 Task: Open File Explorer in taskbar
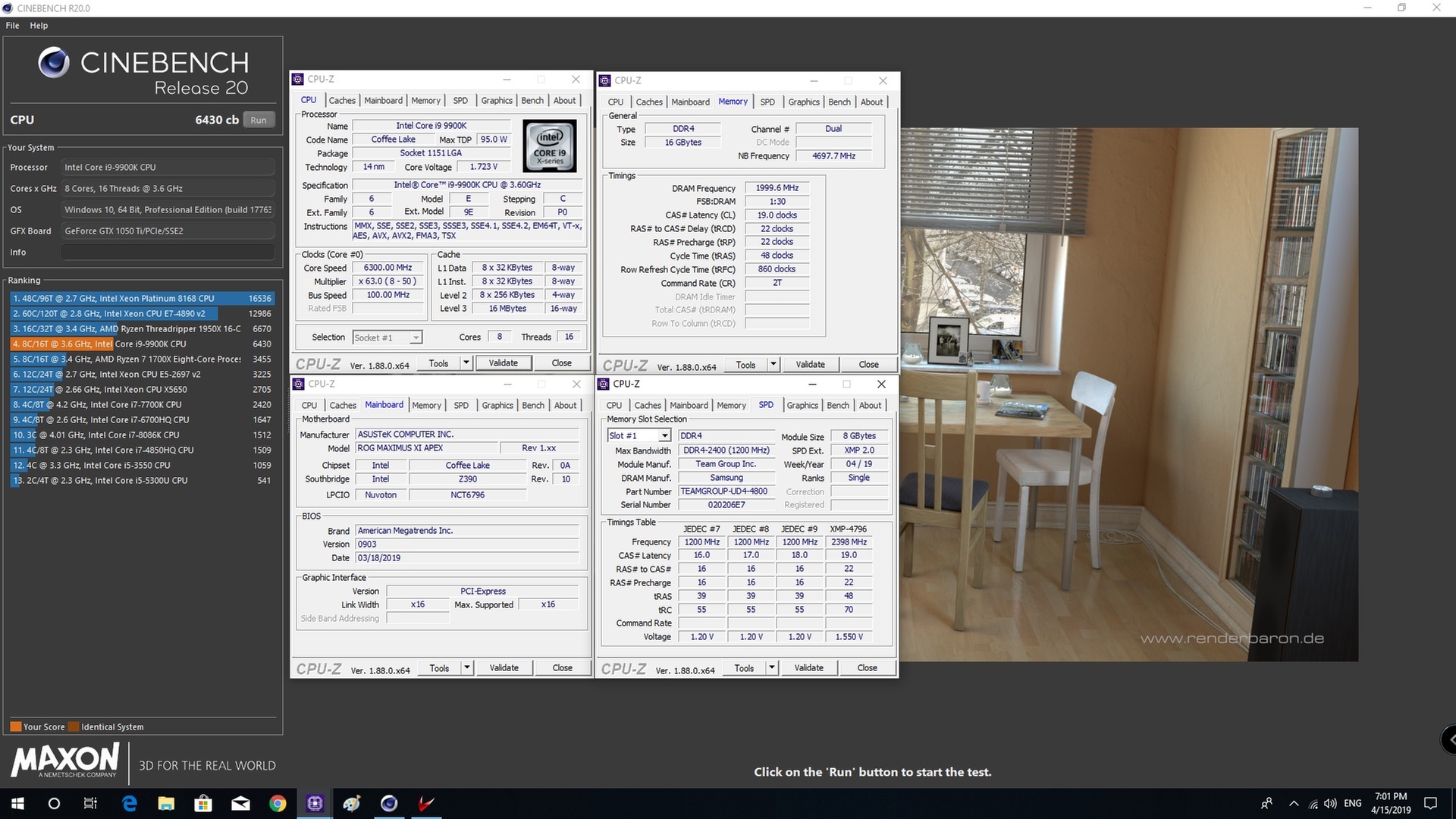166,803
